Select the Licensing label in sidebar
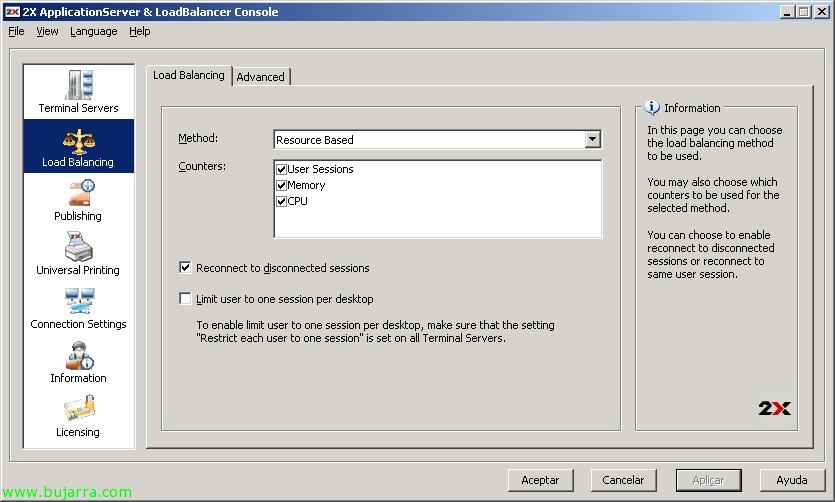835x502 pixels. (78, 432)
